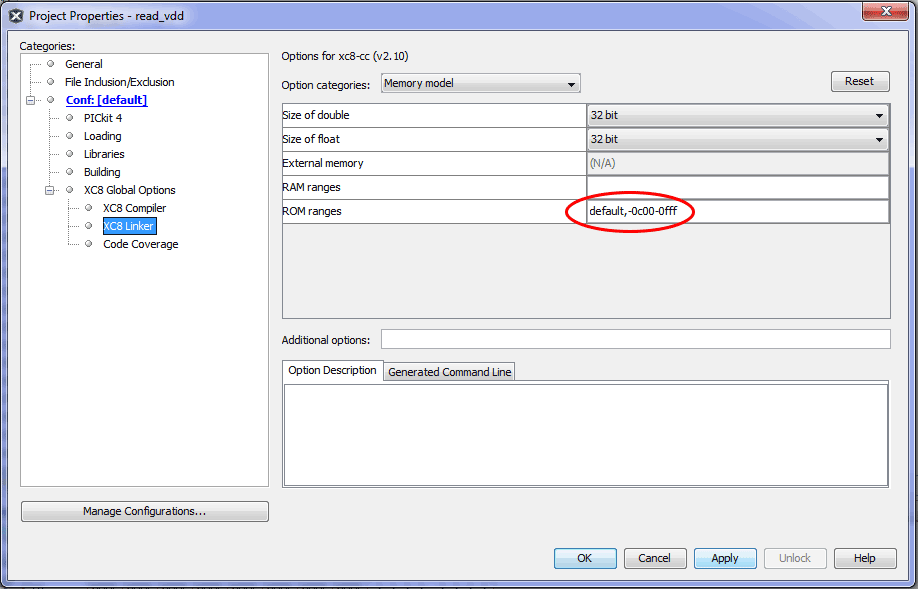The height and width of the screenshot is (589, 918).
Task: Click the OK button
Action: [585, 558]
